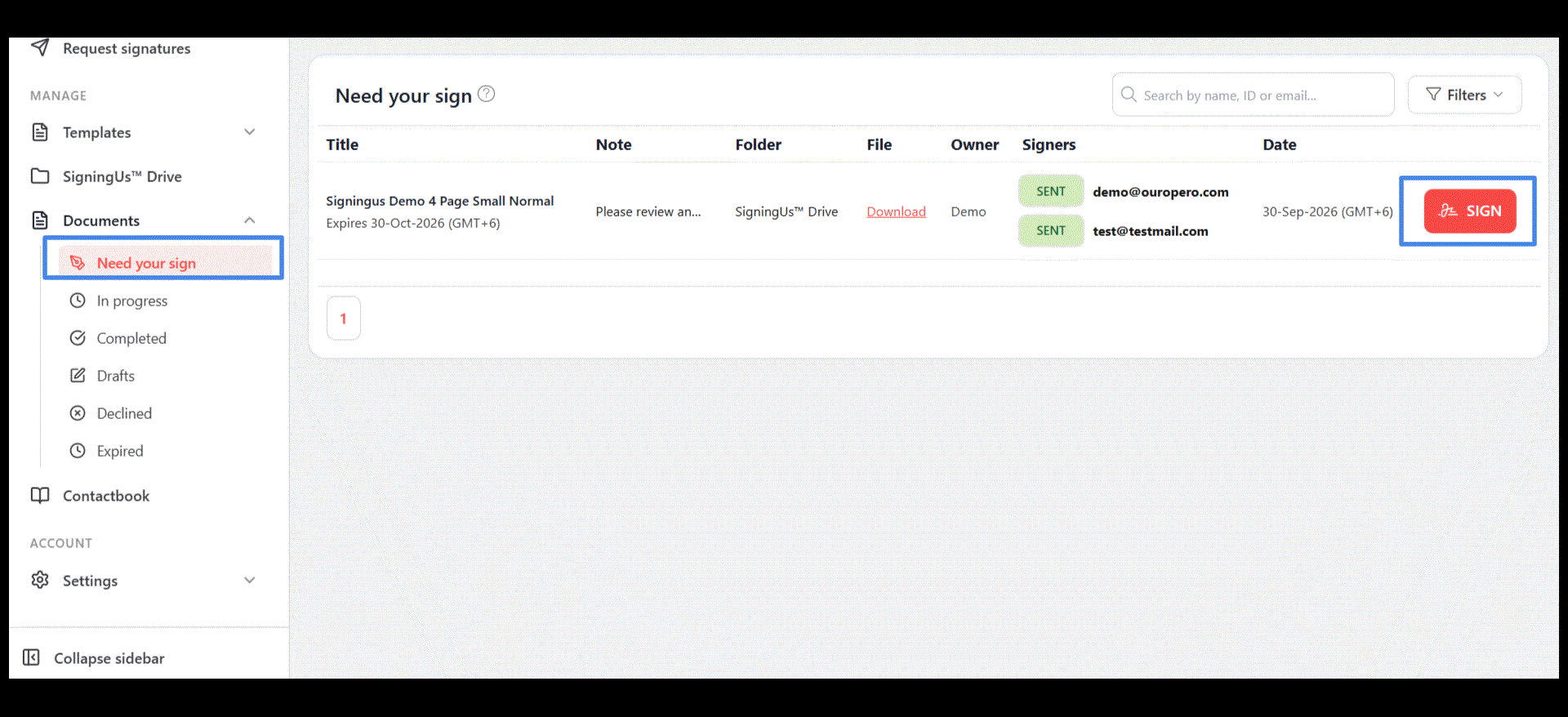Click the Settings gear icon
The height and width of the screenshot is (717, 1568).
(x=40, y=580)
